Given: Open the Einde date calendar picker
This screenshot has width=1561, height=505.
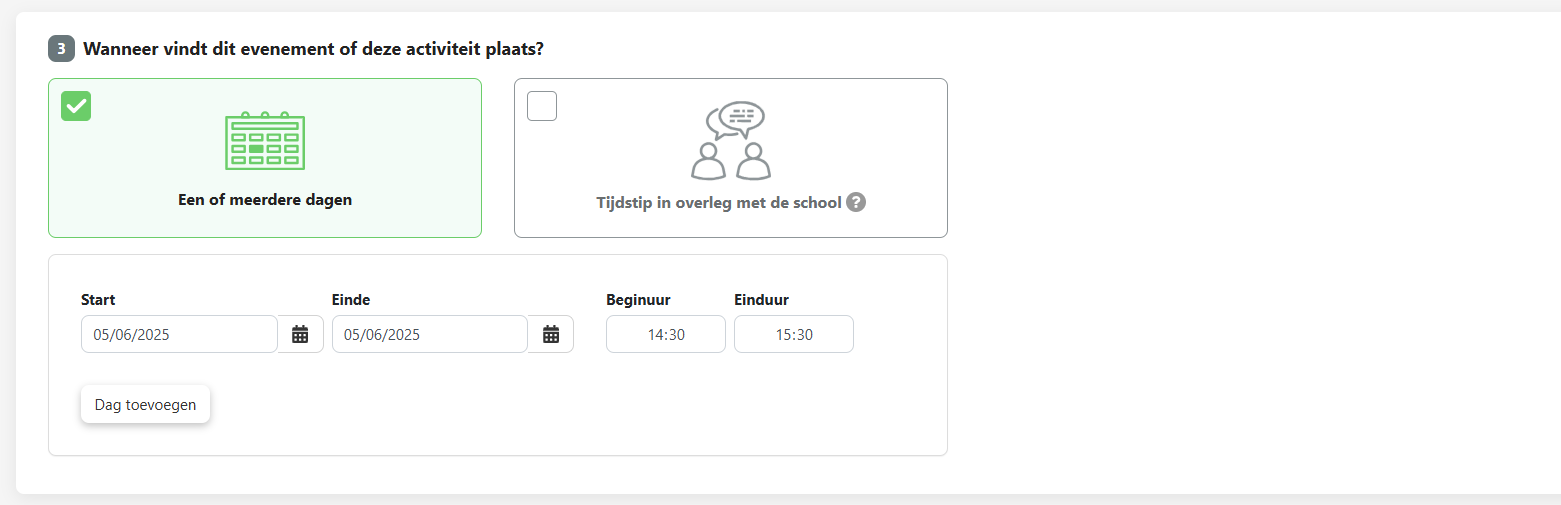Looking at the screenshot, I should click(550, 334).
